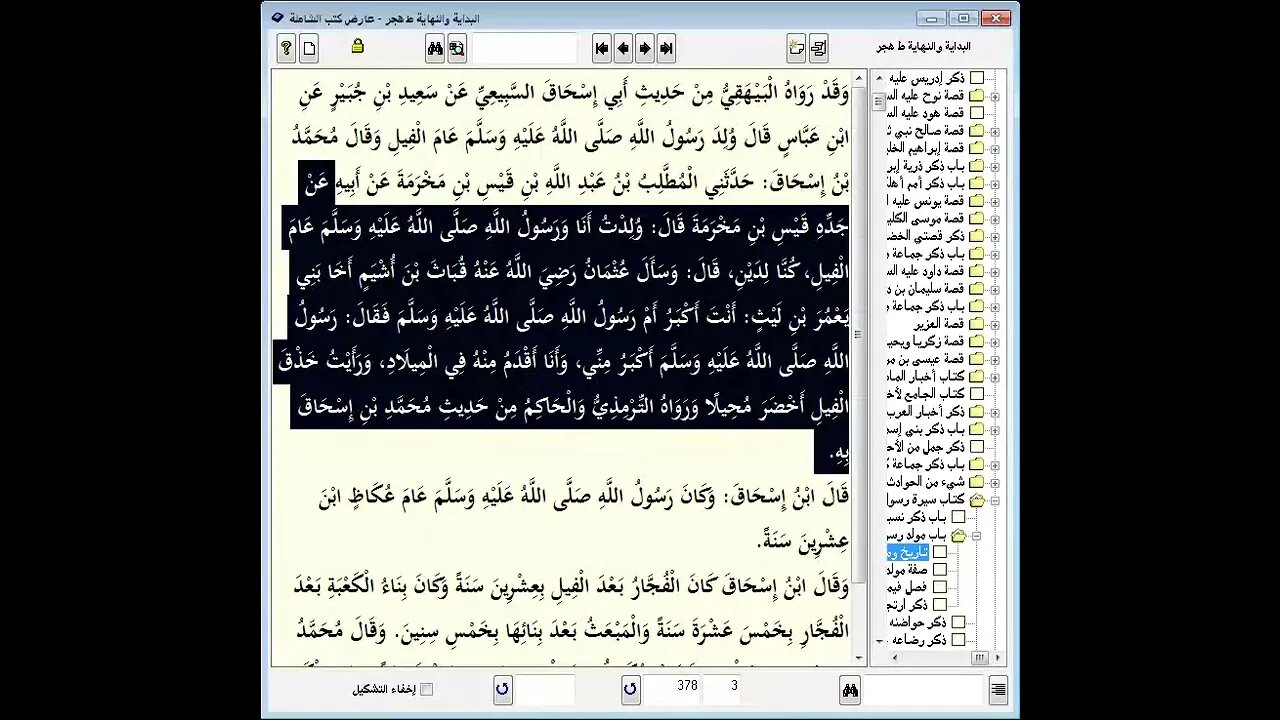Click the open folder icon of كتاب سيرة رسول
The height and width of the screenshot is (720, 1280).
(x=977, y=499)
